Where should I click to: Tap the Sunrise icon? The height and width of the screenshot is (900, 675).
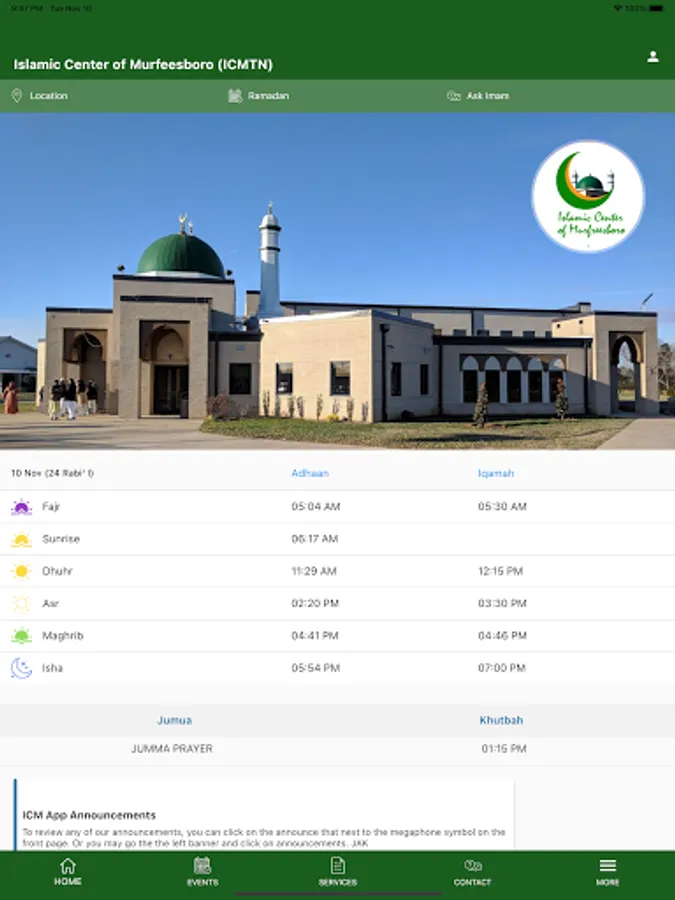pos(21,539)
